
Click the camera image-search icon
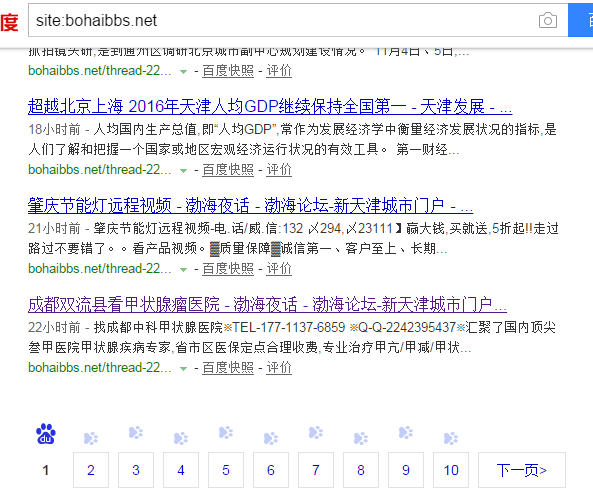coord(548,20)
